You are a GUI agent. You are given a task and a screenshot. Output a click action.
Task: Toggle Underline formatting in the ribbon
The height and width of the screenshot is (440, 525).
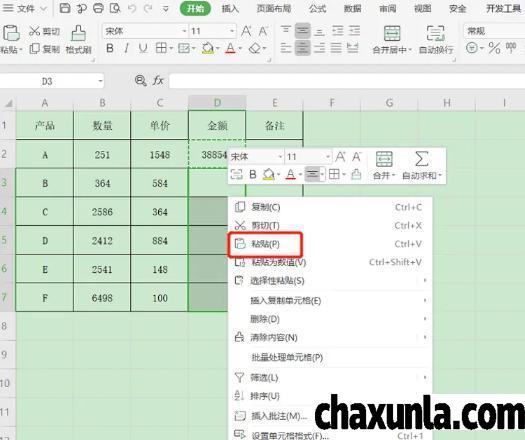click(x=143, y=49)
